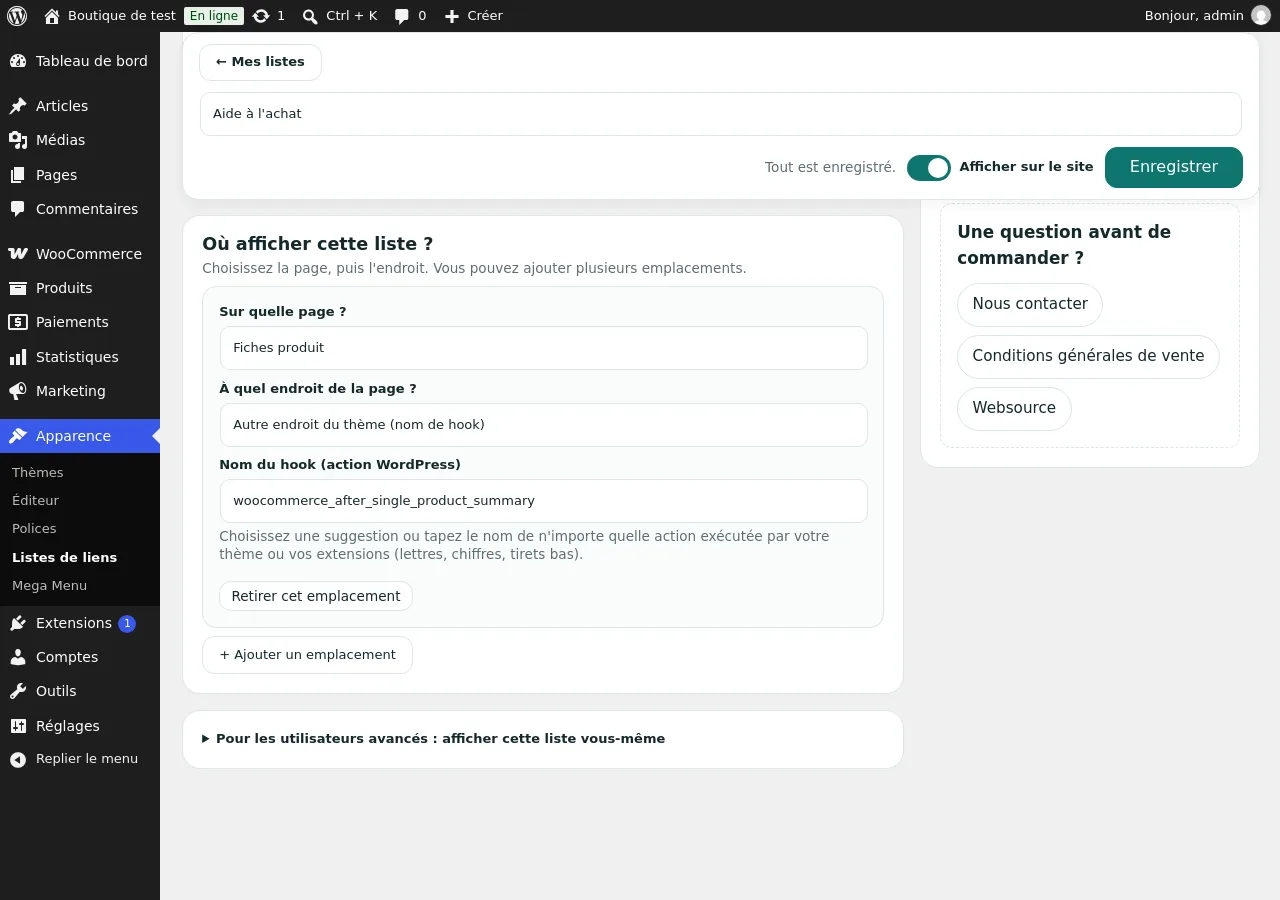Image resolution: width=1280 pixels, height=900 pixels.
Task: Click the plus icon next to Créer
Action: [452, 16]
